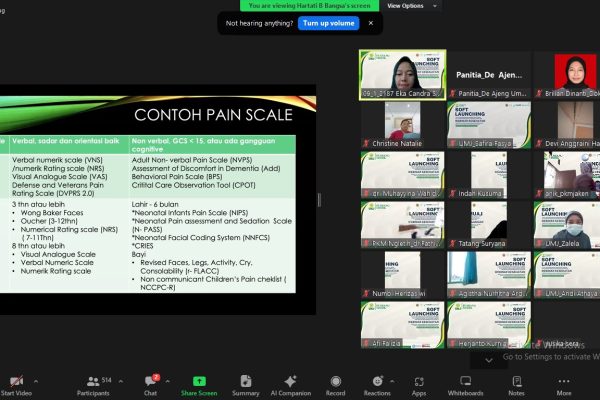The height and width of the screenshot is (400, 600).
Task: Click the Share Screen button
Action: (x=199, y=385)
